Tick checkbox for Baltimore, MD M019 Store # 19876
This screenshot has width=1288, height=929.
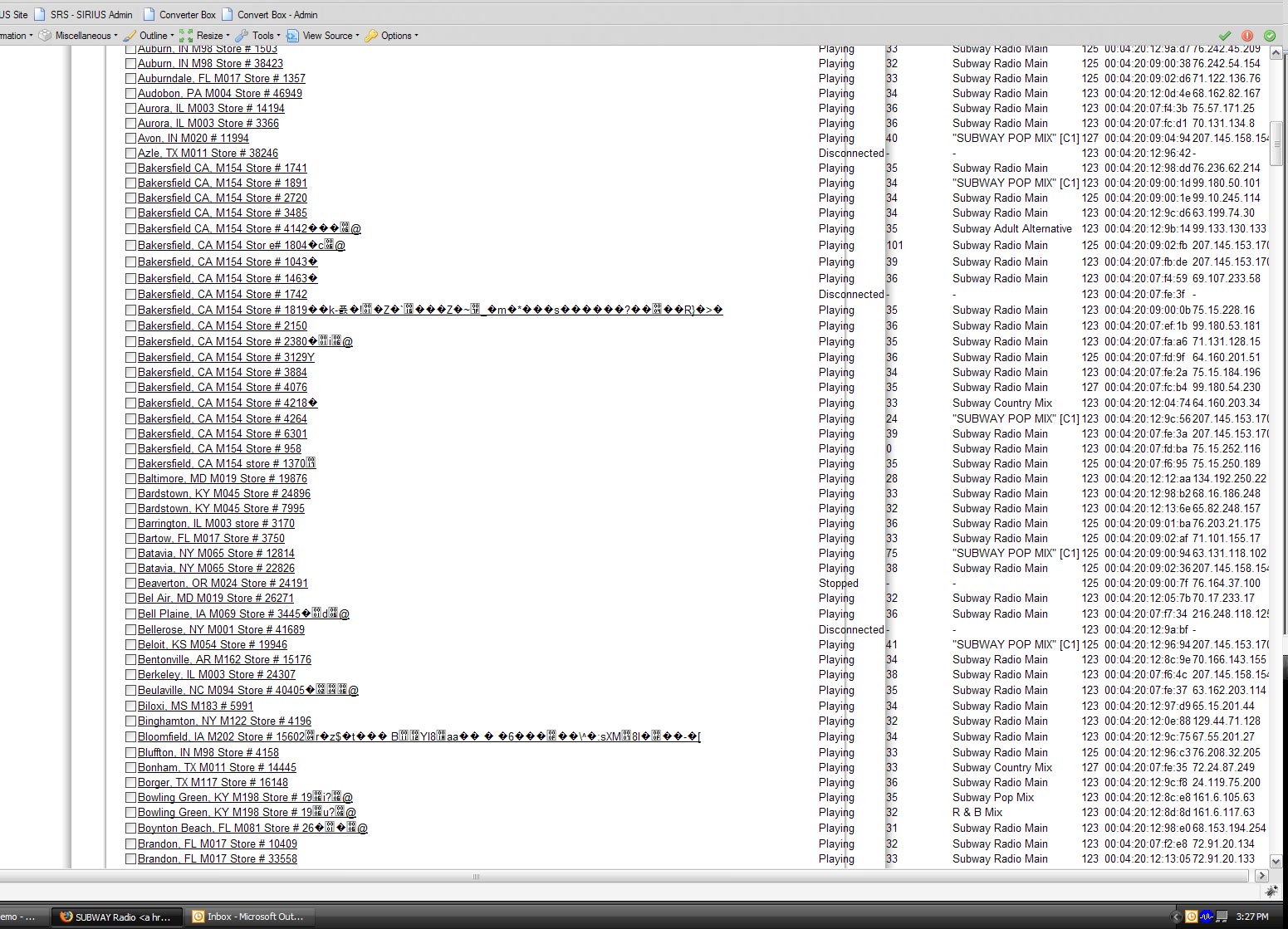pos(130,479)
